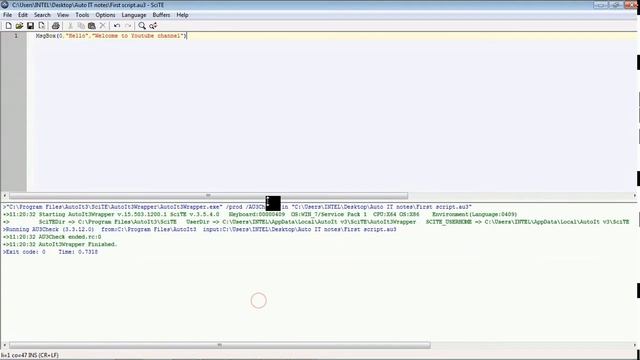Undo last edit with Undo arrow
This screenshot has height=360, width=640.
coord(117,26)
